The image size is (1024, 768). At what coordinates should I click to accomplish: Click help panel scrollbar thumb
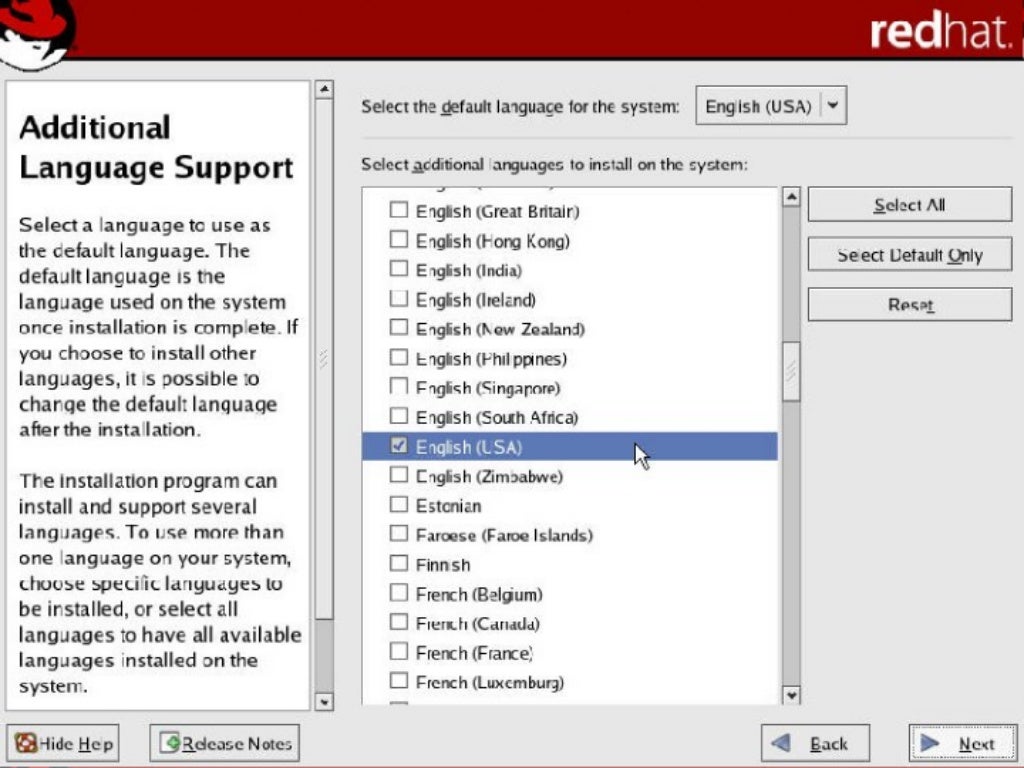pyautogui.click(x=324, y=359)
